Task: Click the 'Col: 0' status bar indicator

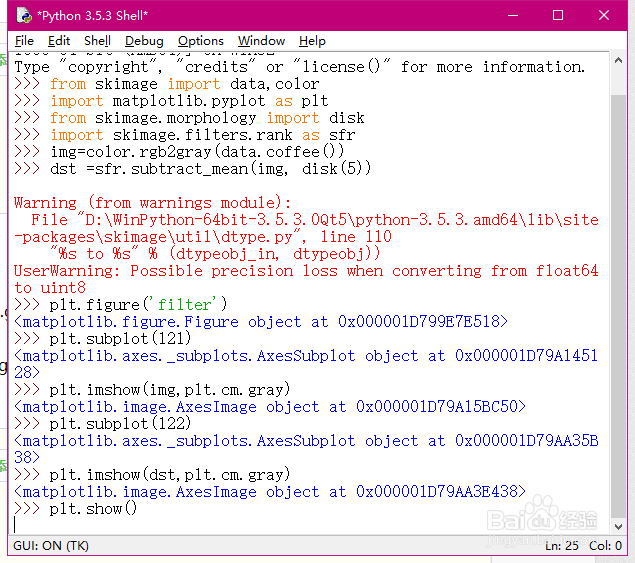Action: 605,546
